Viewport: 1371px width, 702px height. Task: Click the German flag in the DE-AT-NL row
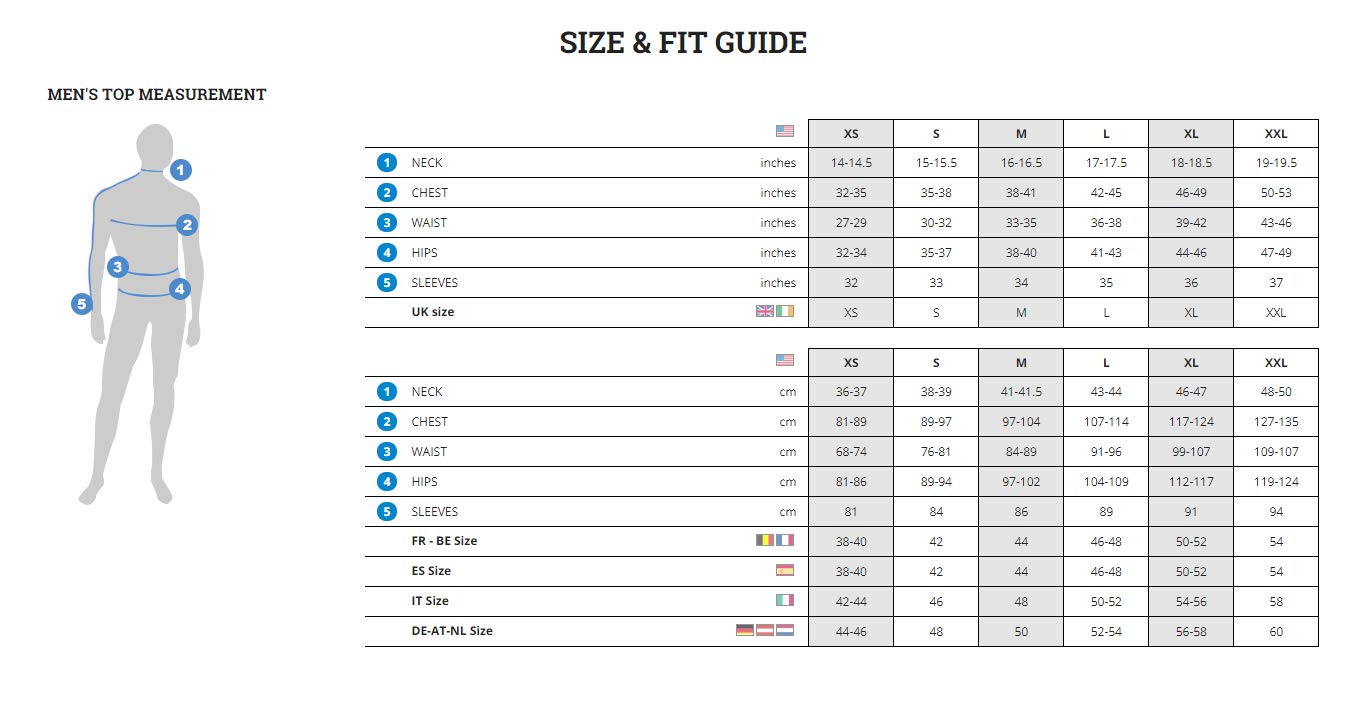[x=745, y=630]
